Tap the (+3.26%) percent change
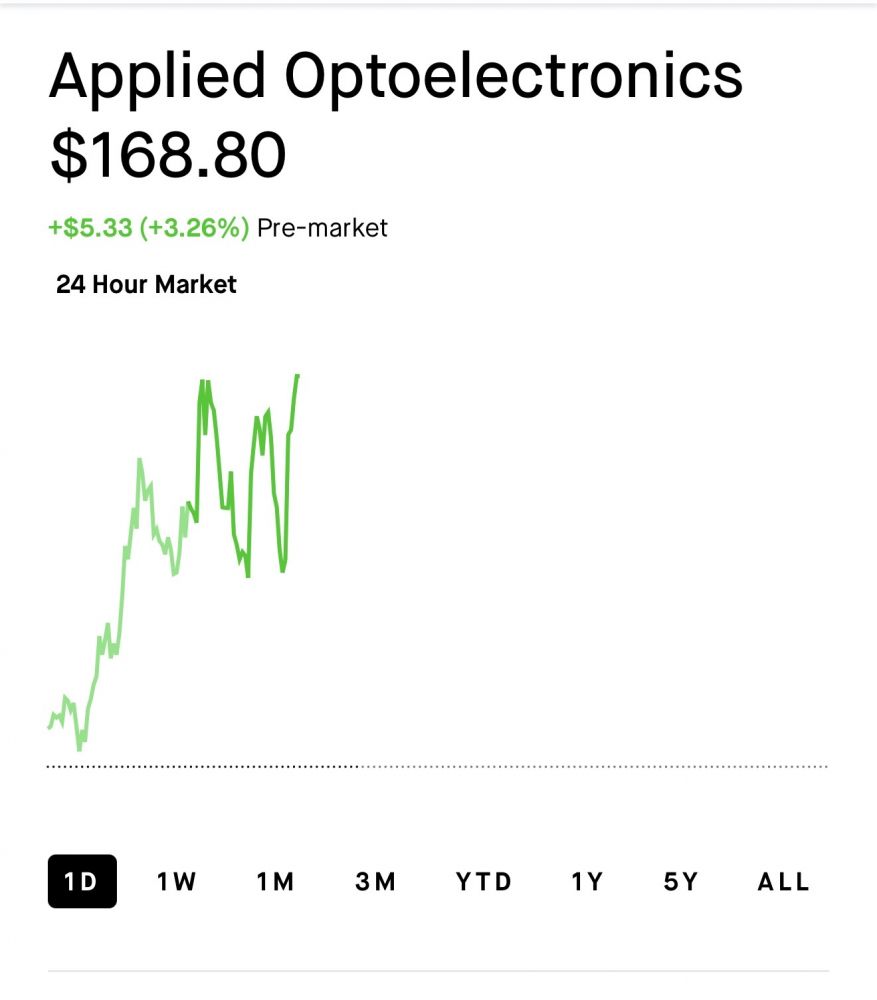Screen dimensions: 877x1000 [194, 228]
